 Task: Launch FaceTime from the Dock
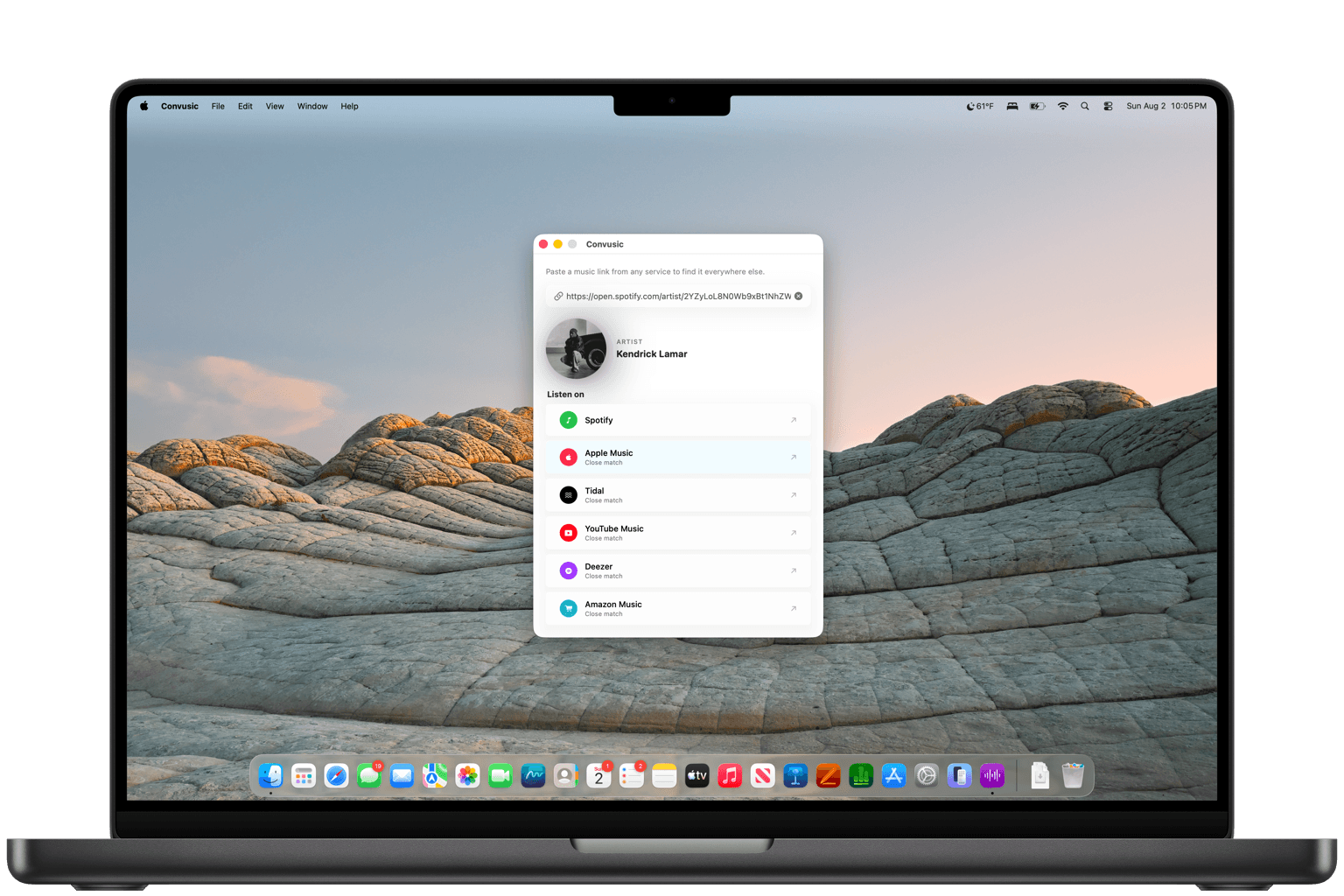500,775
